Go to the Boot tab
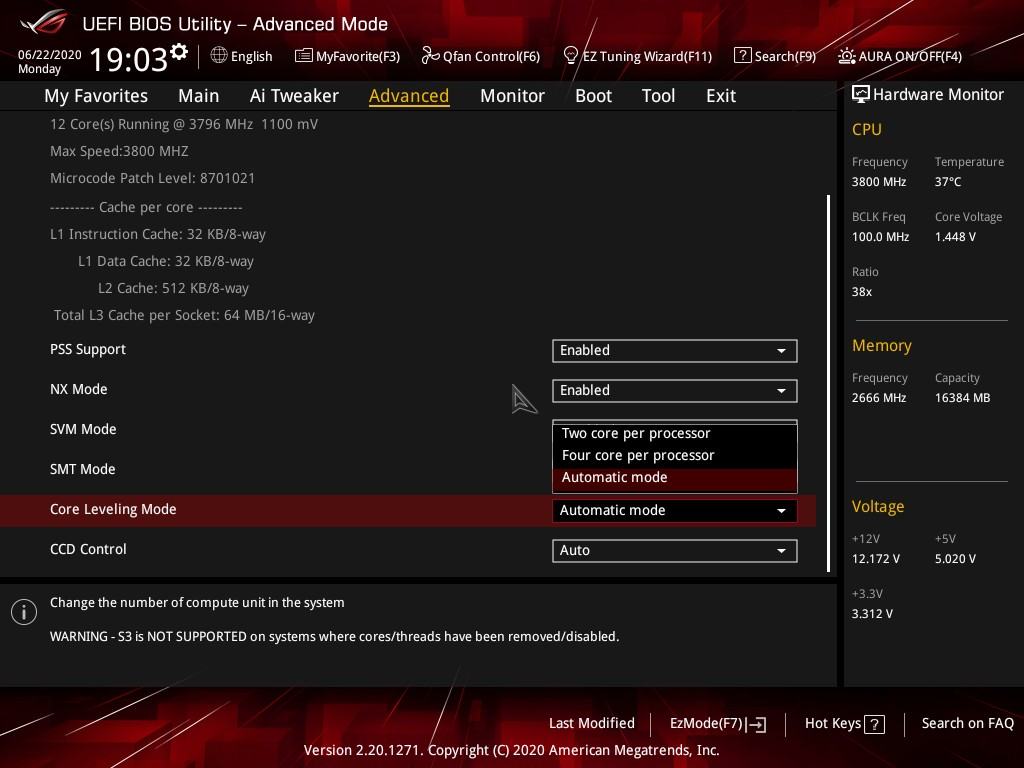Viewport: 1024px width, 768px height. pos(593,96)
